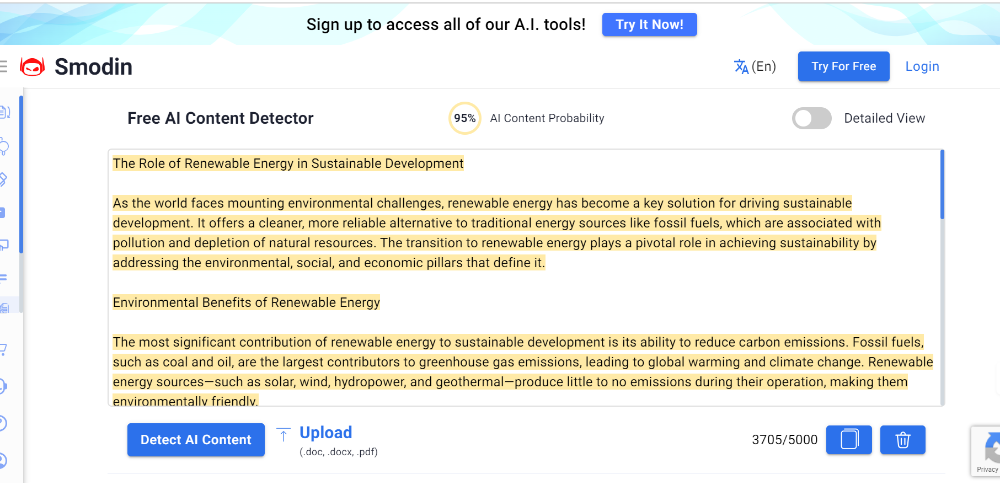1000x483 pixels.
Task: Open the Login link
Action: pyautogui.click(x=922, y=67)
